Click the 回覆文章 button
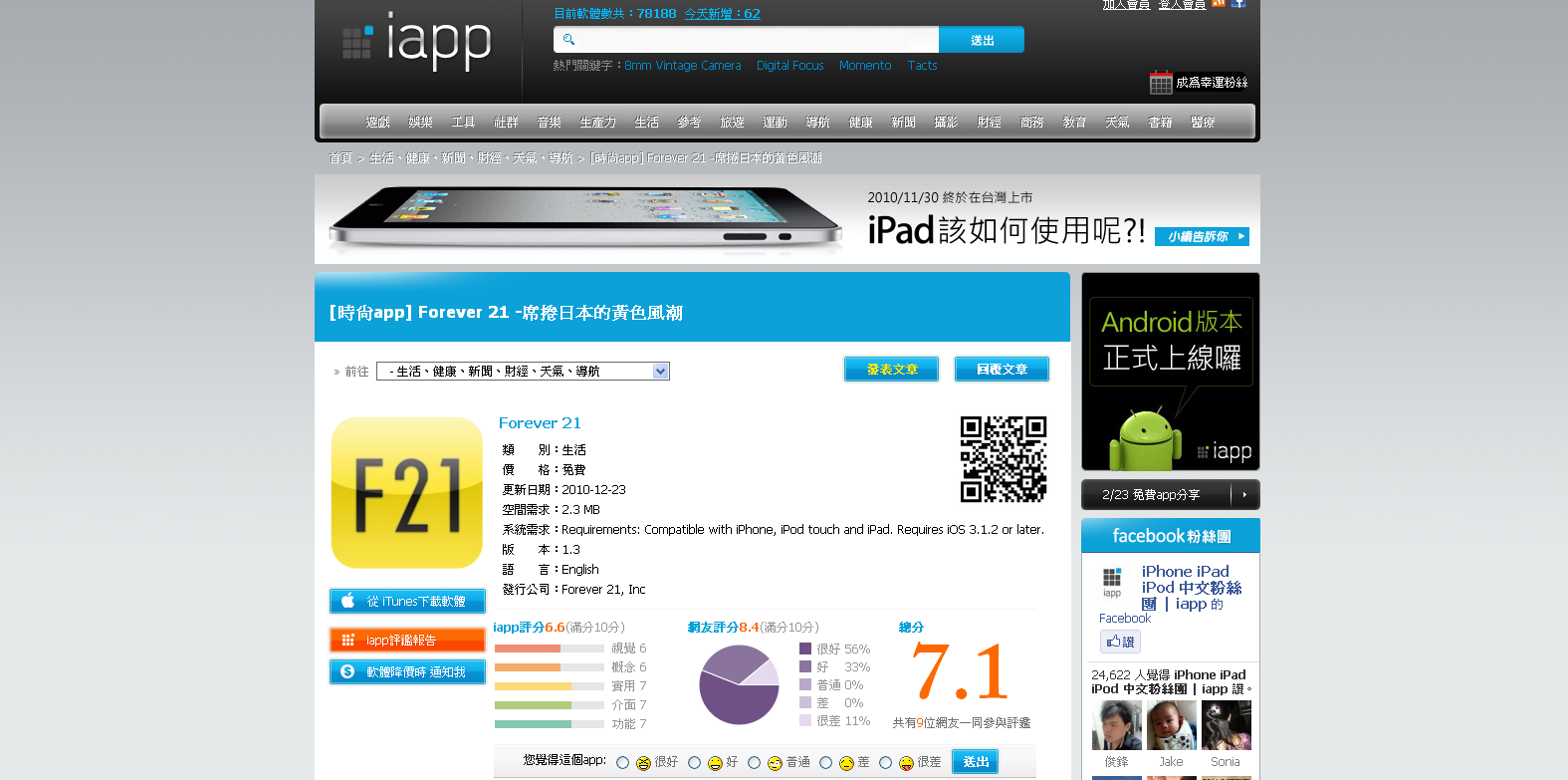 pyautogui.click(x=1002, y=369)
